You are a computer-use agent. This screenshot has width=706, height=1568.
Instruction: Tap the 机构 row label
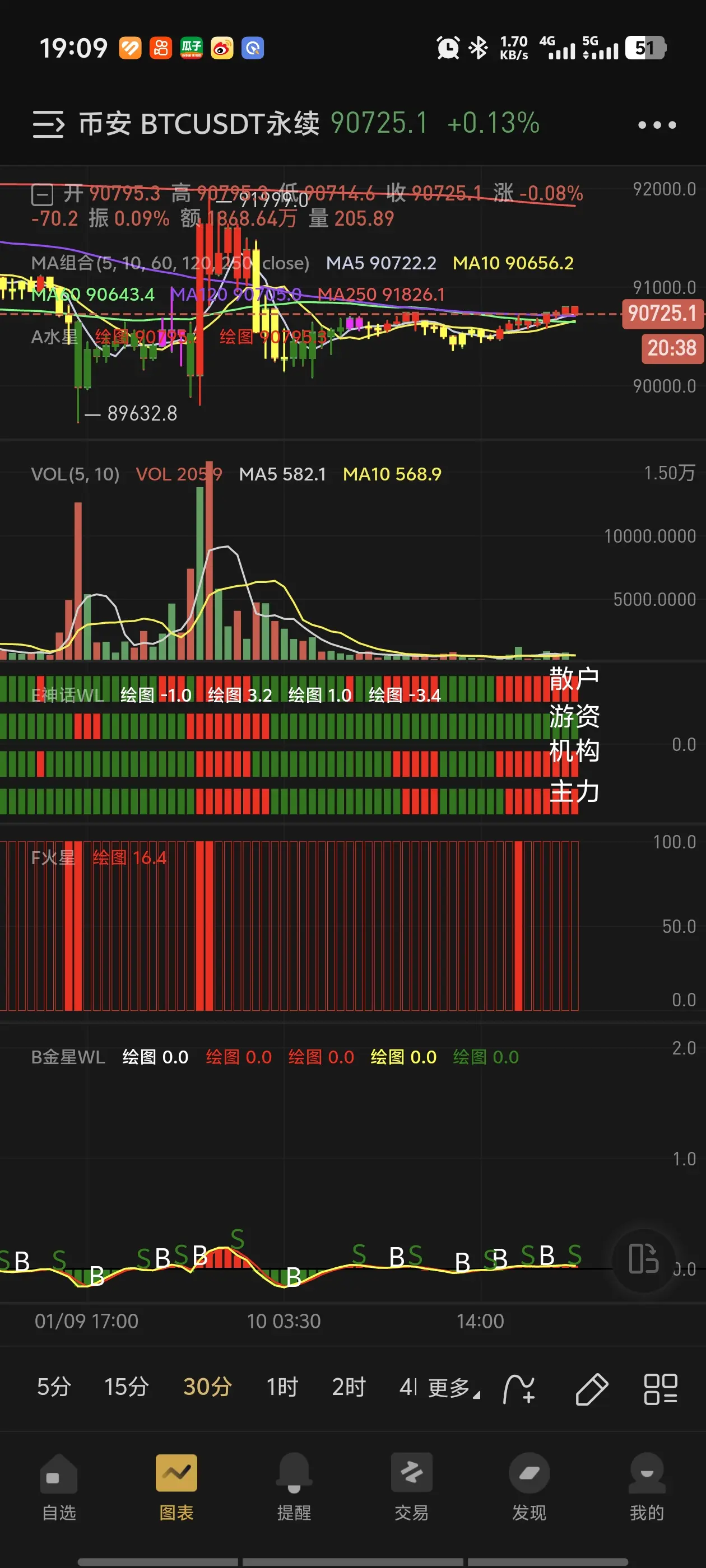coord(574,750)
